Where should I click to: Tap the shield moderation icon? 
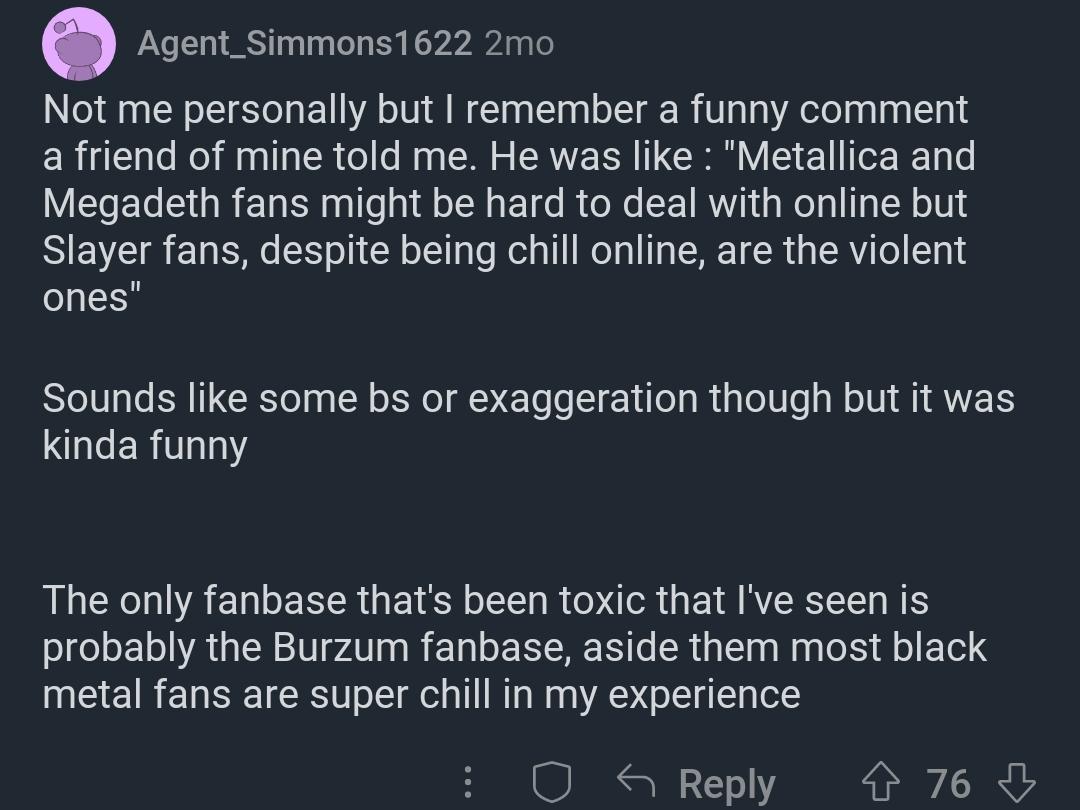550,782
